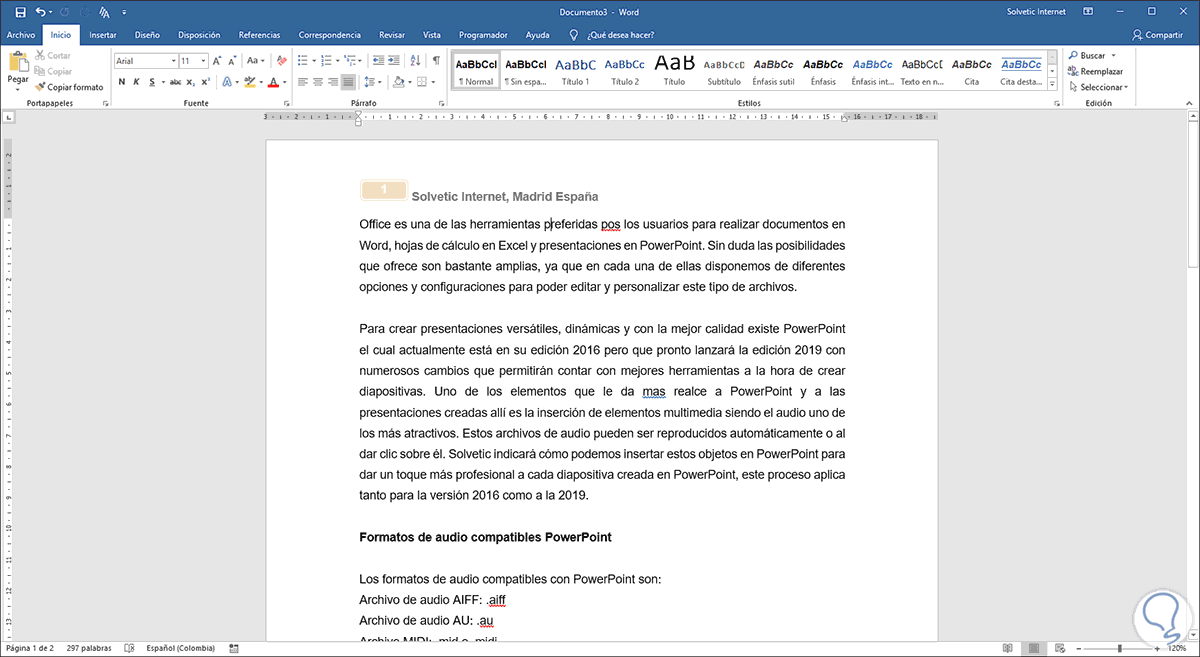Apply the Subtítulo style
This screenshot has width=1200, height=657.
click(724, 71)
